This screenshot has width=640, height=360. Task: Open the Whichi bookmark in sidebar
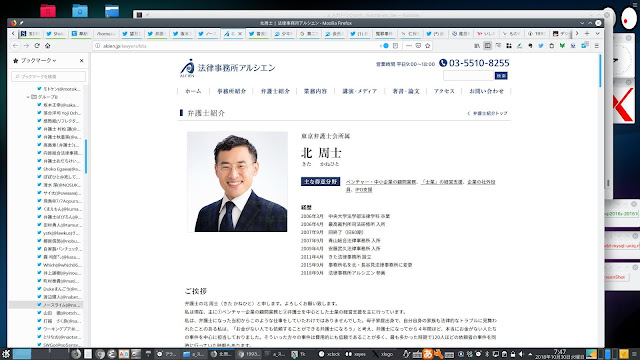[x=59, y=265]
